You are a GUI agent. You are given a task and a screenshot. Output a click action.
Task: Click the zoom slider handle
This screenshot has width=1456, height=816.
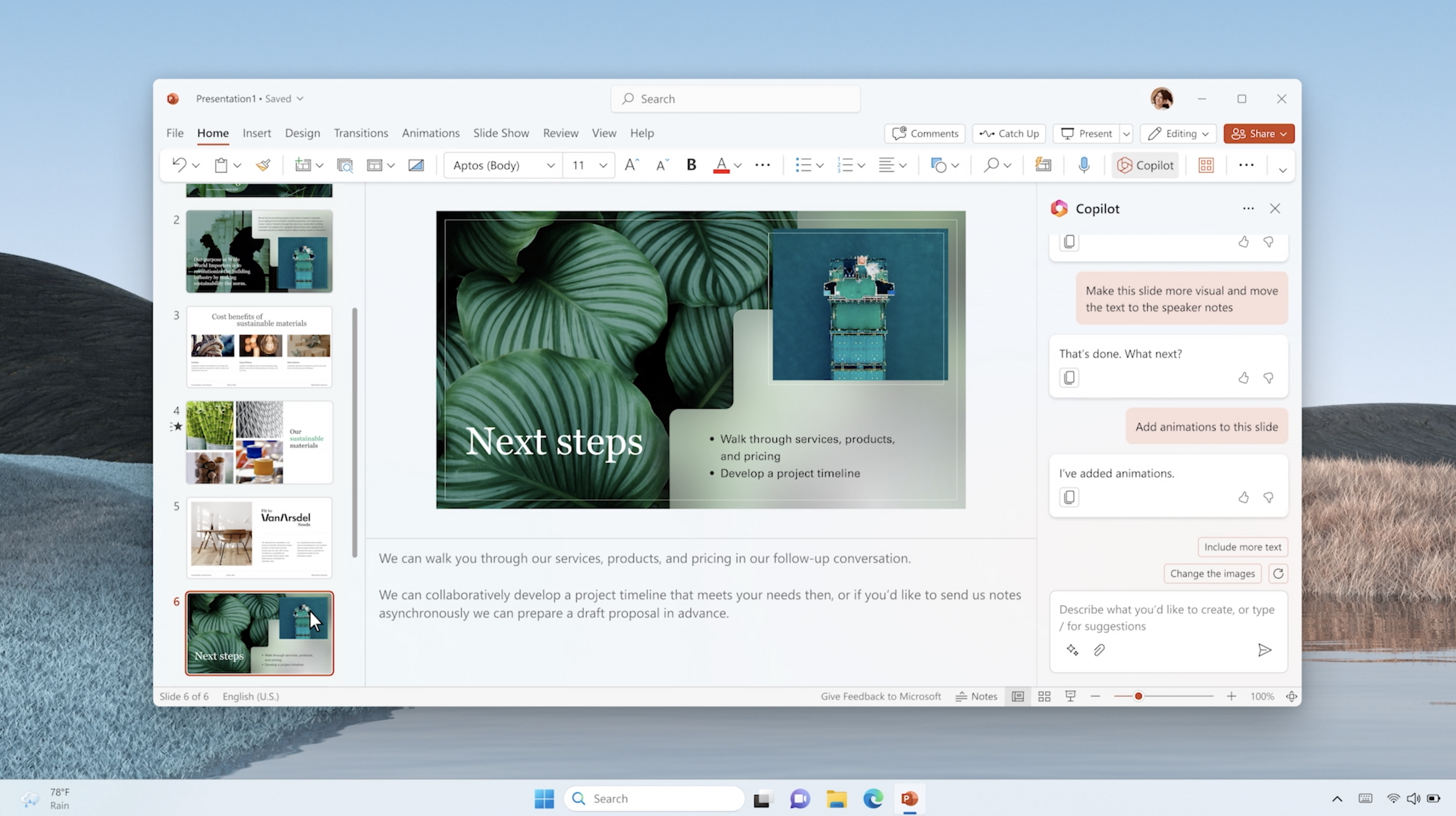[x=1138, y=696]
